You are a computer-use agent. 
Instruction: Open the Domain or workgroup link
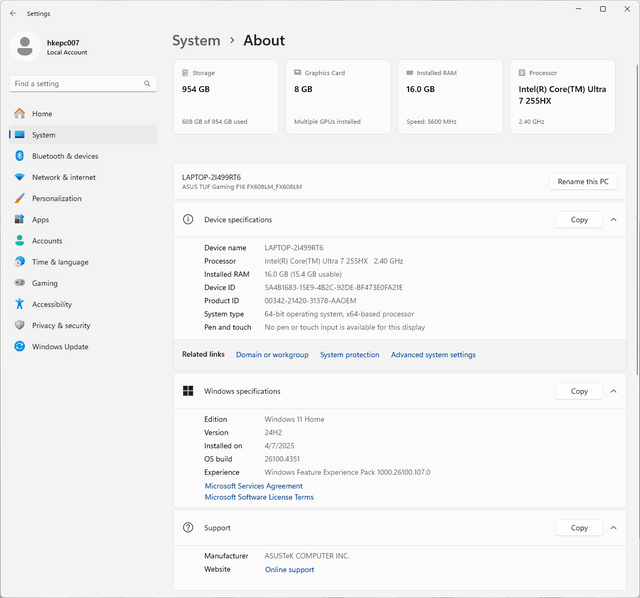coord(272,355)
